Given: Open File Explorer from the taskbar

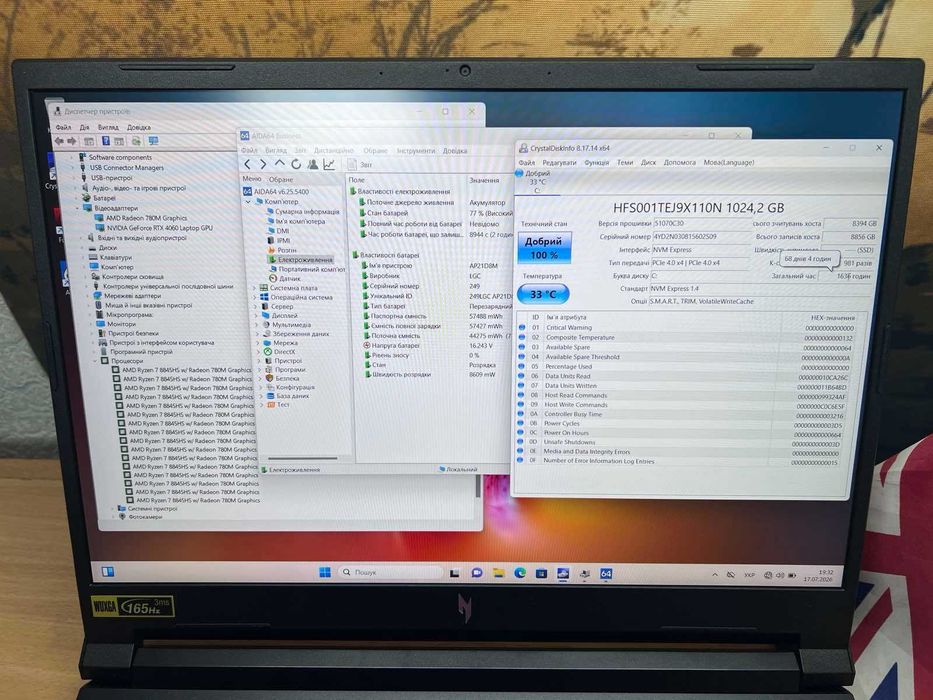Looking at the screenshot, I should 498,573.
